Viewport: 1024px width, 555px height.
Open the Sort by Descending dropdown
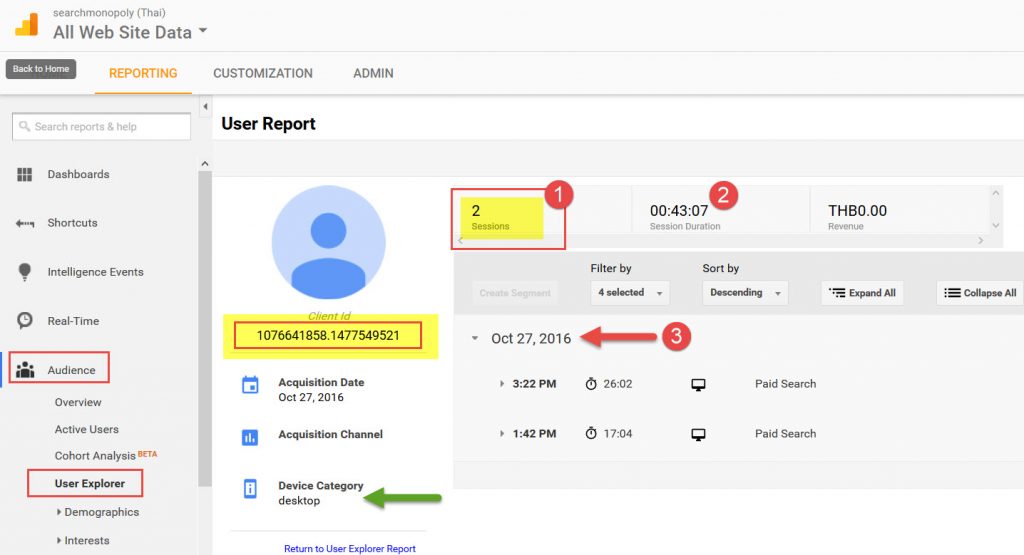tap(745, 293)
